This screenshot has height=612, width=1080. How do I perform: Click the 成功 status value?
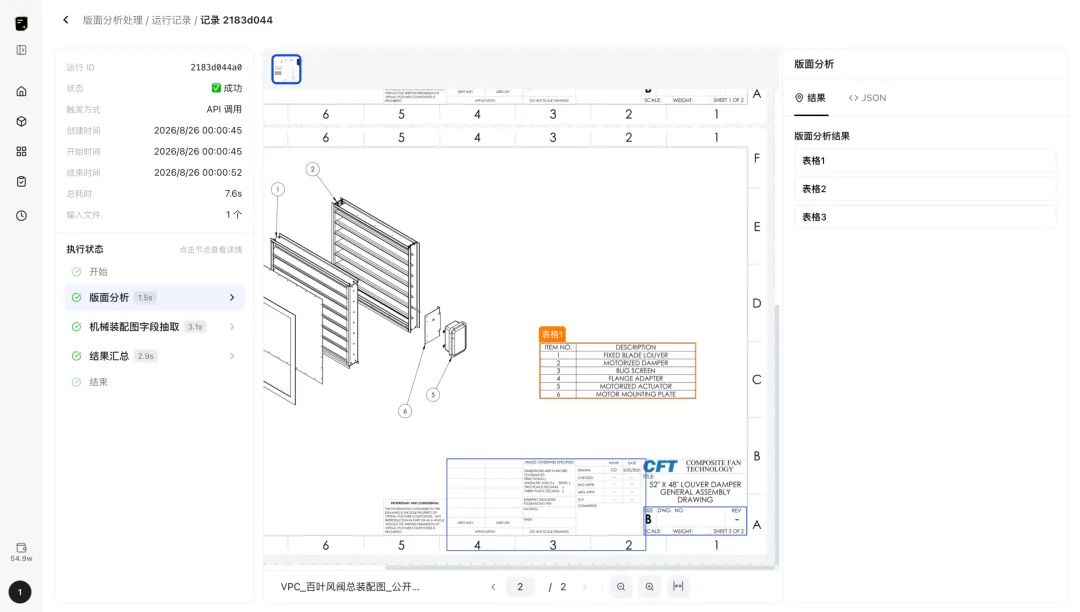227,88
